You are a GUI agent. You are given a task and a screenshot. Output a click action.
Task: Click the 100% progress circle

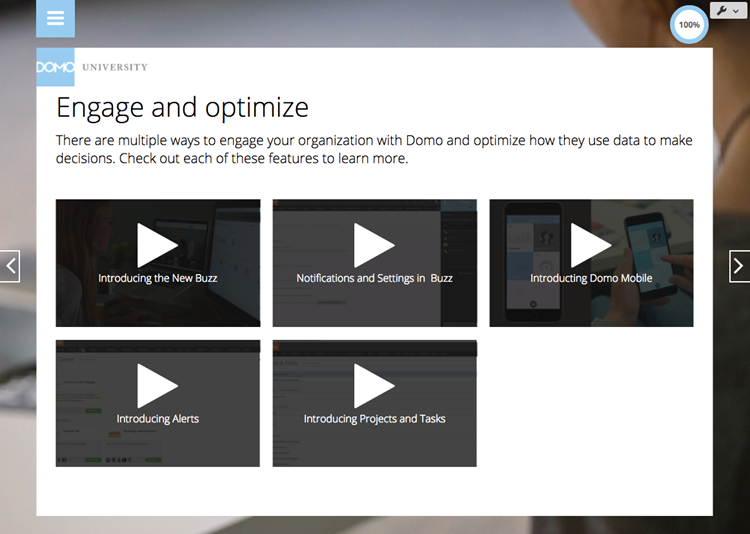click(x=689, y=25)
